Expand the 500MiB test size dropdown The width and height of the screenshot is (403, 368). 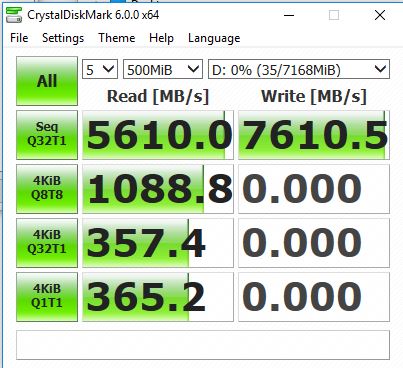(163, 69)
